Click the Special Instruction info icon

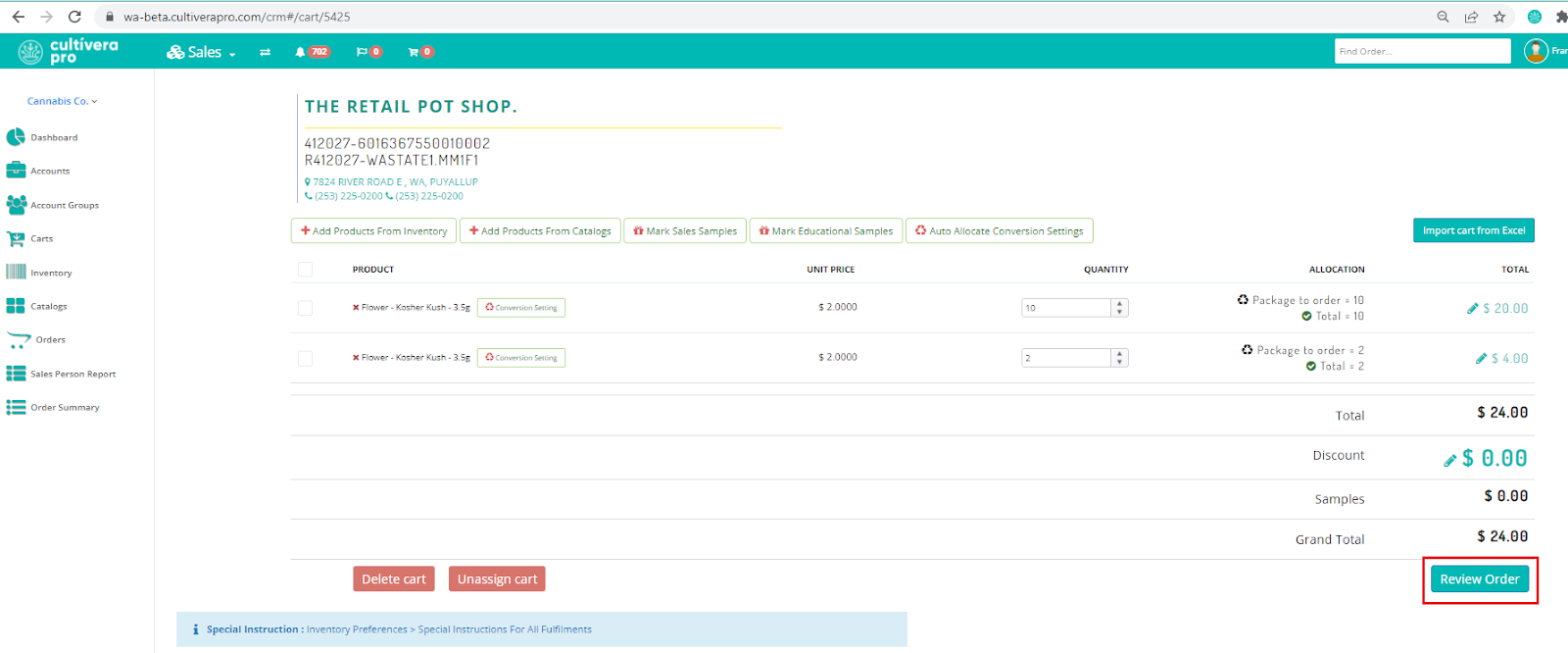click(195, 629)
